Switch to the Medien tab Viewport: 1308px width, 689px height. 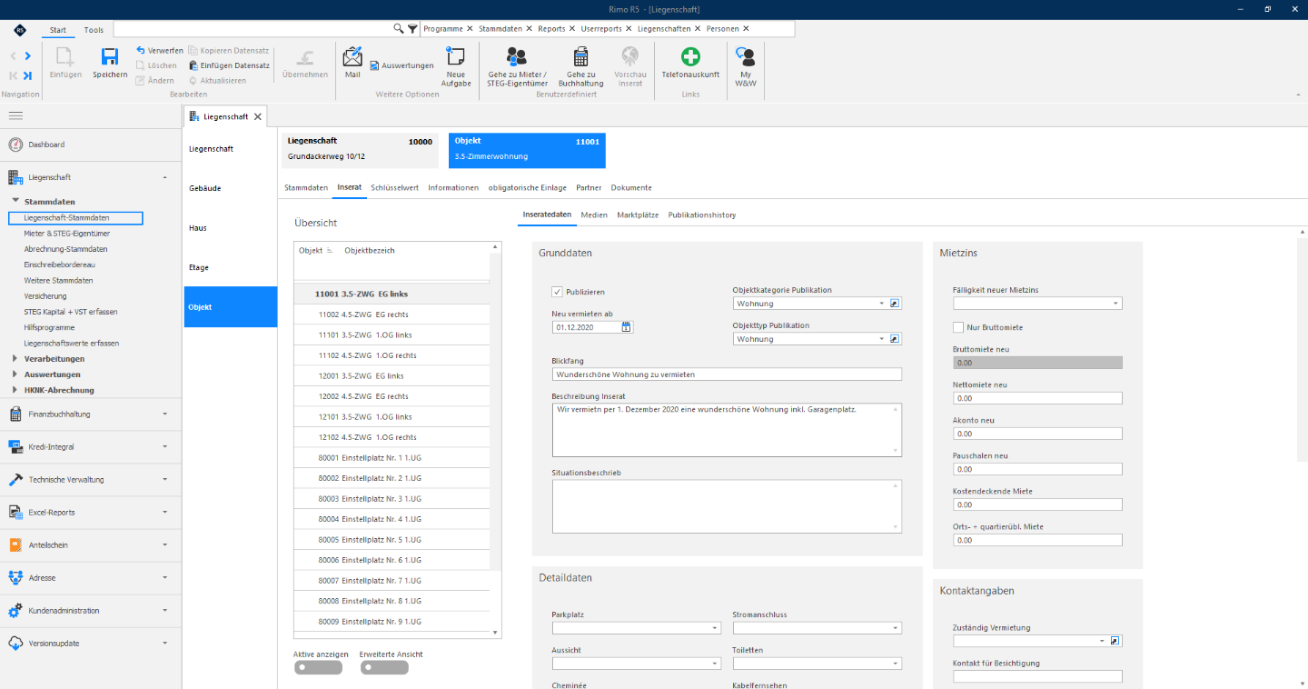[x=594, y=215]
